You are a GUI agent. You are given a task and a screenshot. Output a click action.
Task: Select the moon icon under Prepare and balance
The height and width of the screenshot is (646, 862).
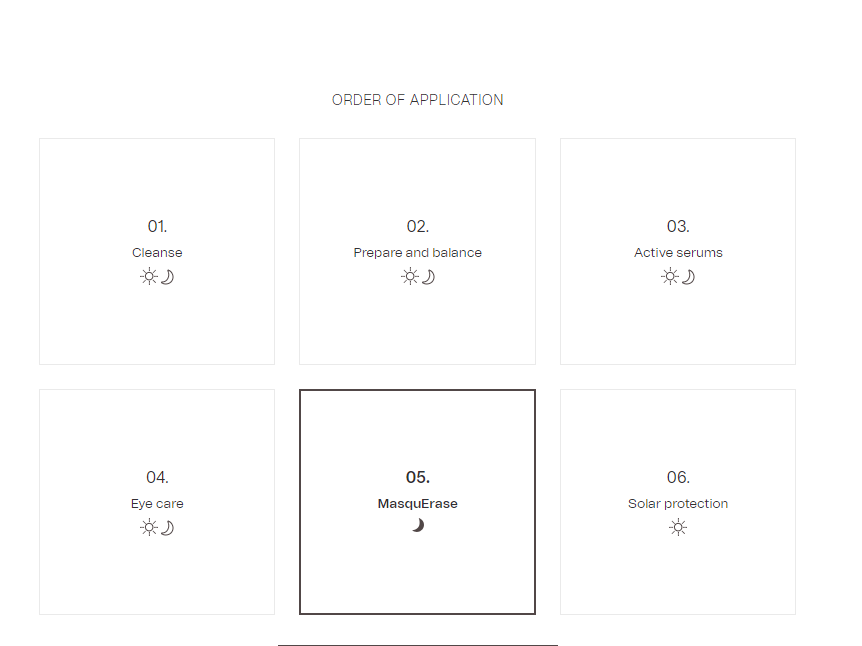click(x=428, y=277)
